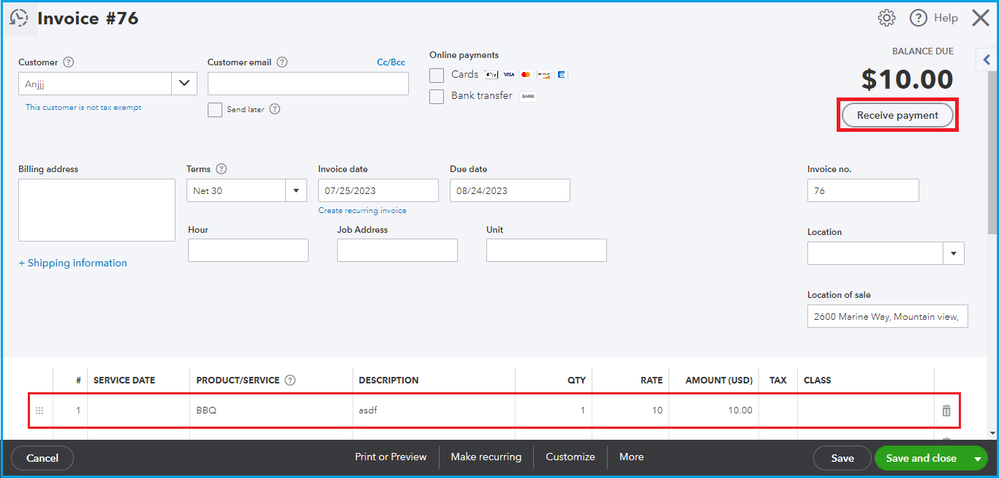
Task: Open the Cc/Bcc link
Action: tap(391, 62)
